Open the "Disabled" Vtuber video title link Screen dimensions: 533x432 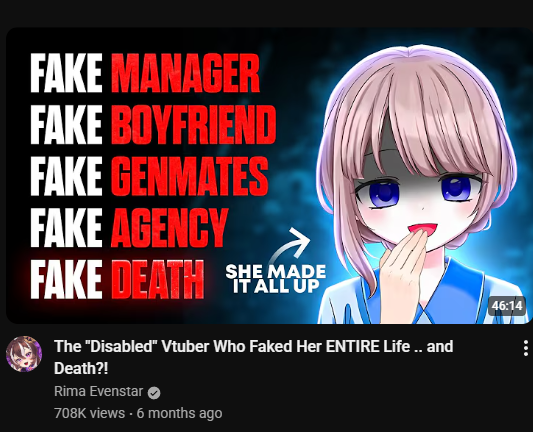(x=254, y=357)
